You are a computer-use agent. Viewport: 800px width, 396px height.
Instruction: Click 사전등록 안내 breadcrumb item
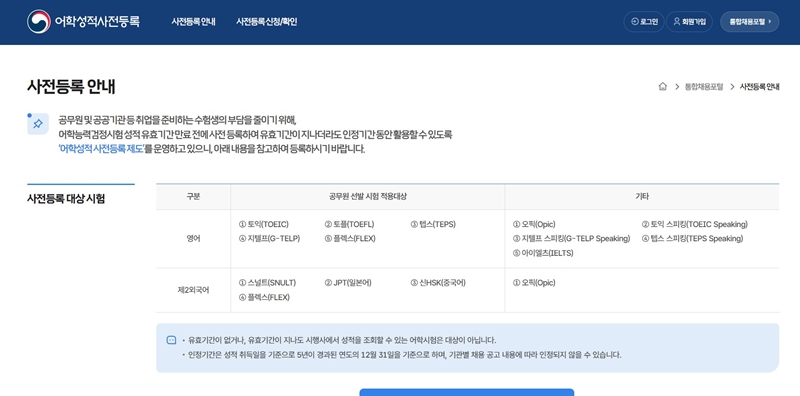(x=760, y=87)
